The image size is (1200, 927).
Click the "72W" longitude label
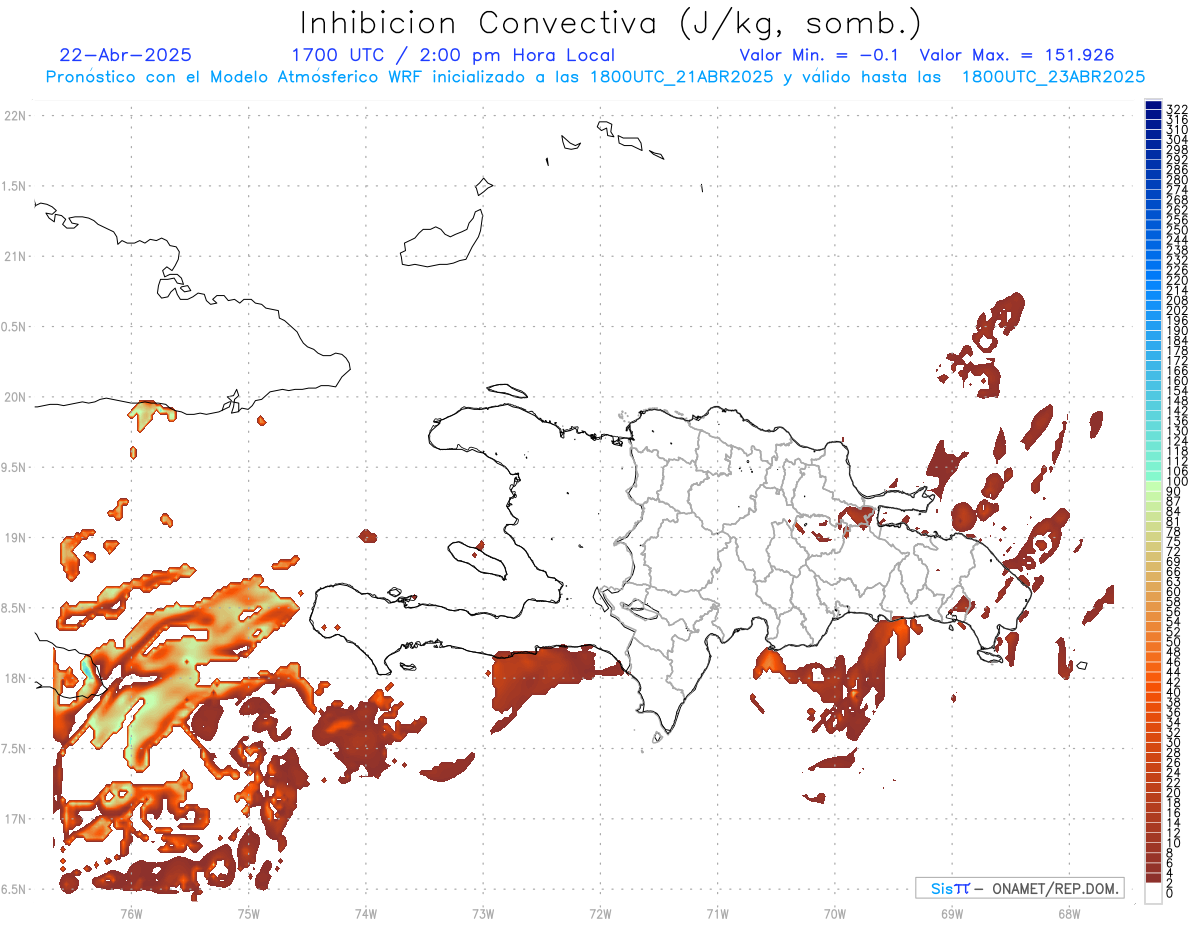point(600,913)
